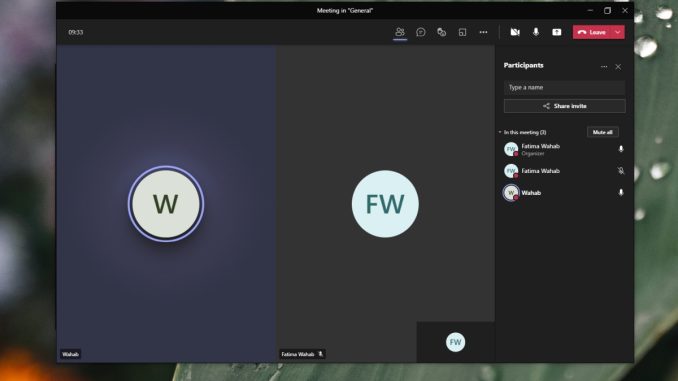Open the reactions icon in meeting toolbar

coord(441,32)
